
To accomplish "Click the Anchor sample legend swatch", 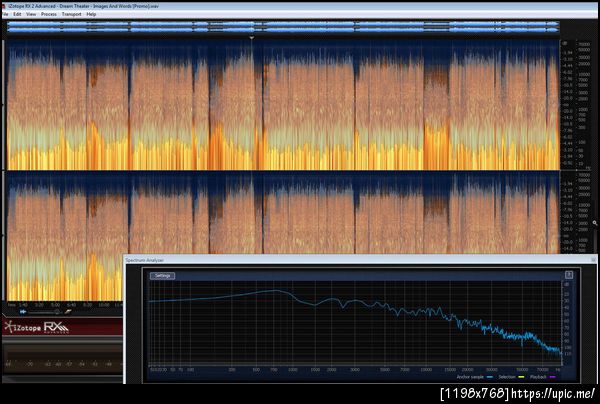I will 489,377.
